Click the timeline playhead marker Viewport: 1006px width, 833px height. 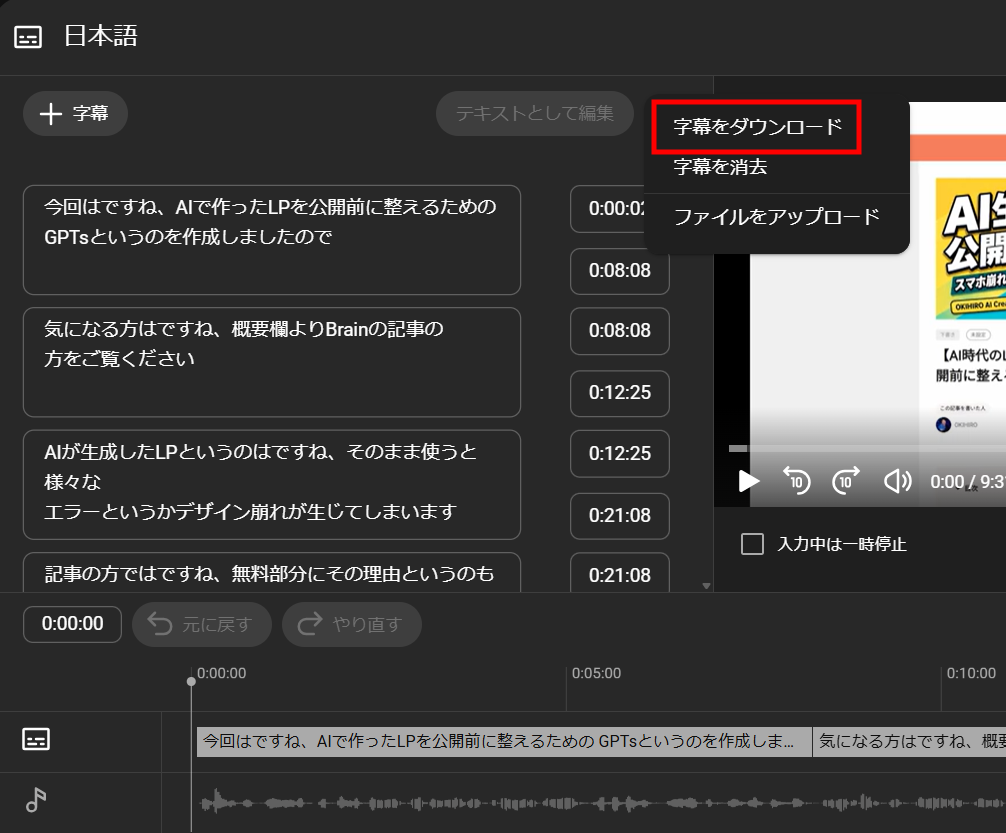pyautogui.click(x=191, y=682)
